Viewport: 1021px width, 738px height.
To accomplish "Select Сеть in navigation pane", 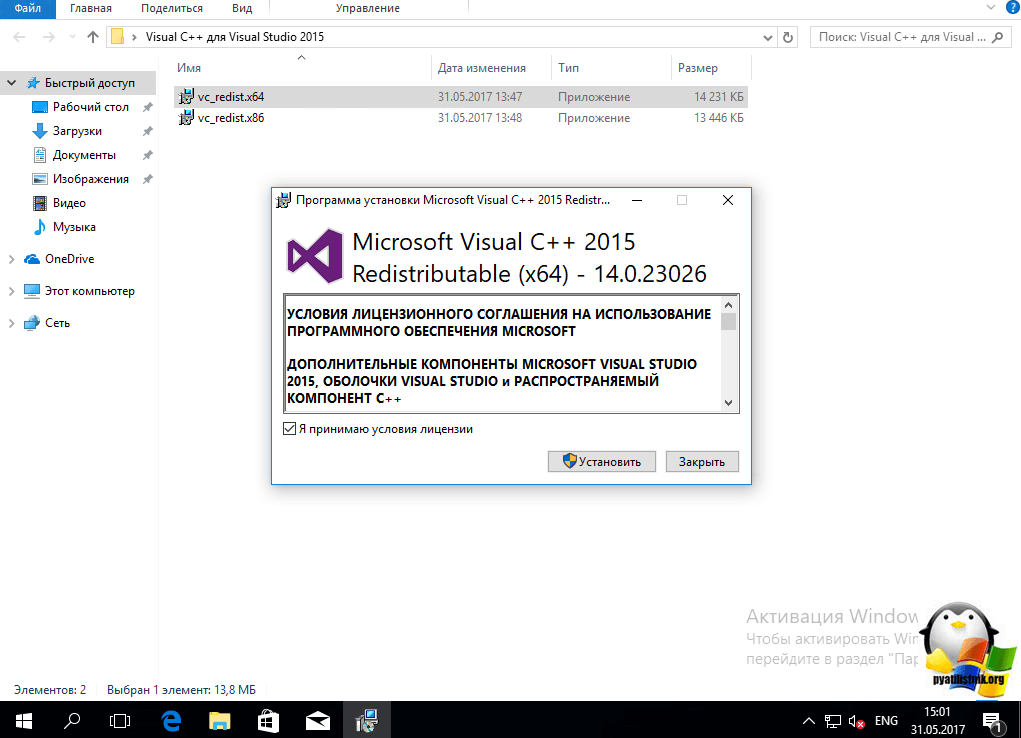I will (57, 323).
